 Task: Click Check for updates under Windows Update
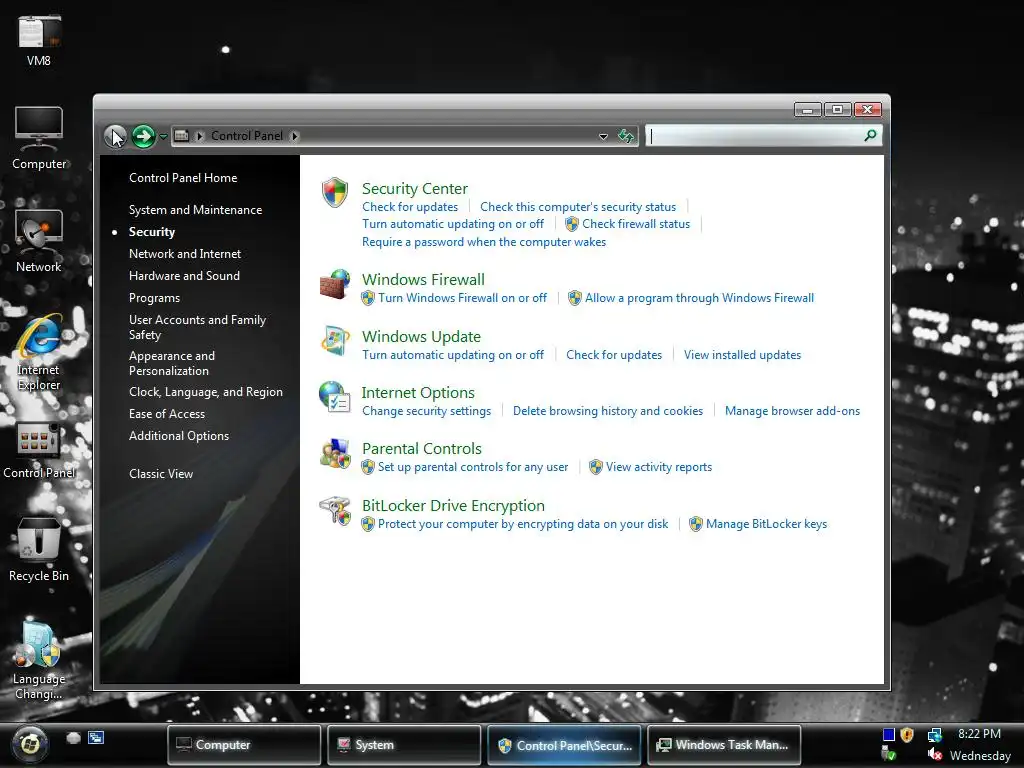pos(614,355)
